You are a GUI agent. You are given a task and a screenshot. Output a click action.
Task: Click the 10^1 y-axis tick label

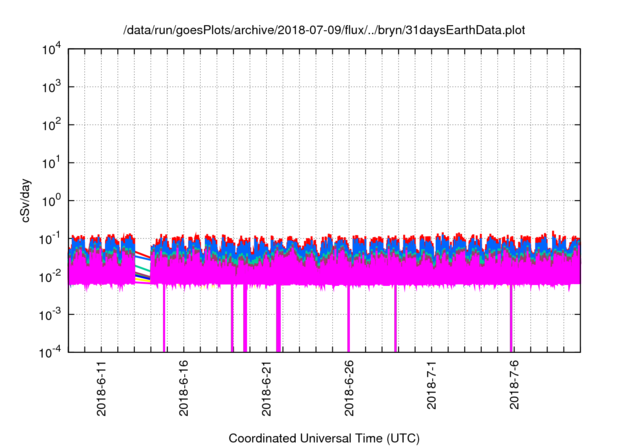pos(50,163)
